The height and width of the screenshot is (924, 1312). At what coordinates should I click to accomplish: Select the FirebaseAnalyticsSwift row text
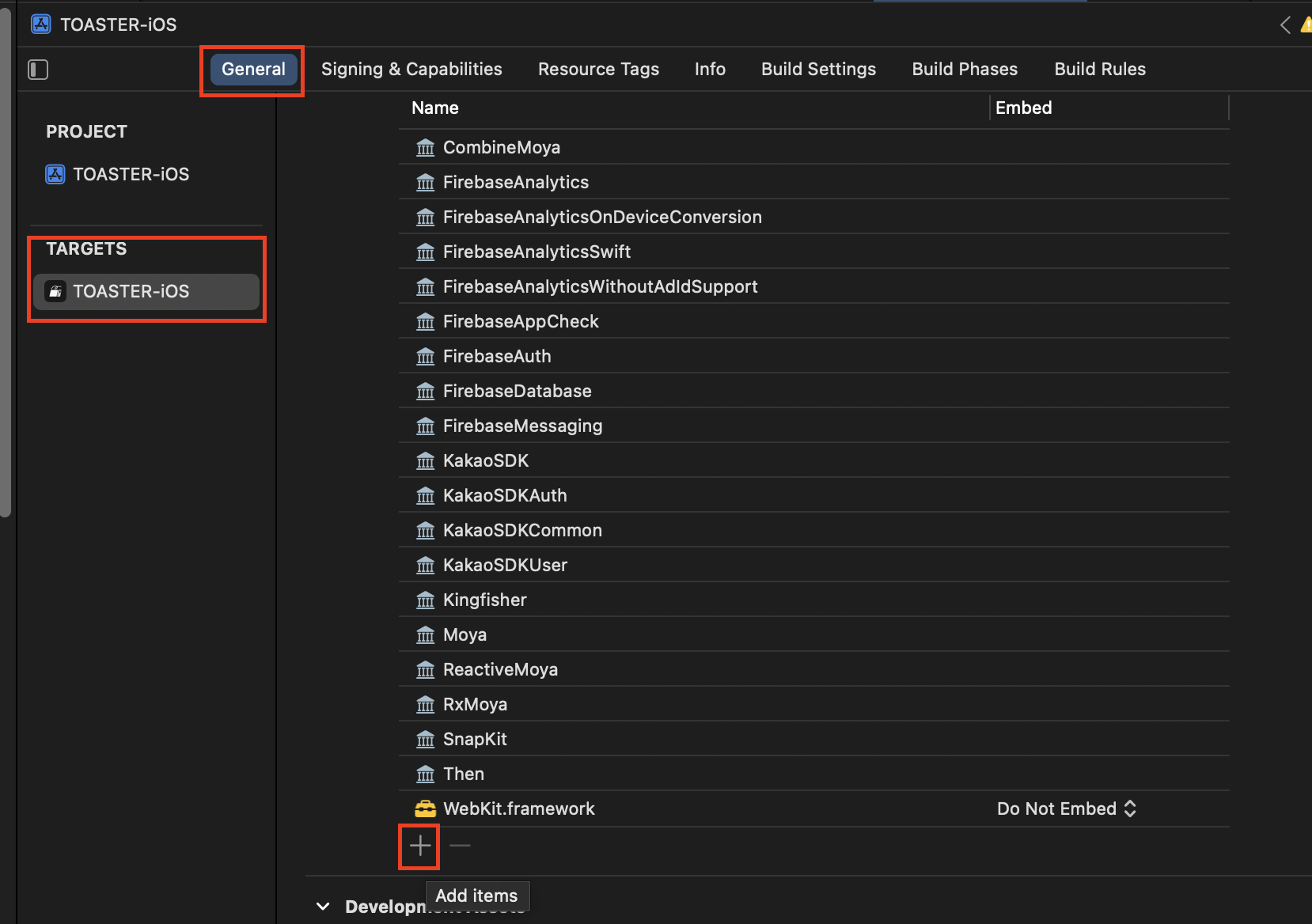[537, 252]
